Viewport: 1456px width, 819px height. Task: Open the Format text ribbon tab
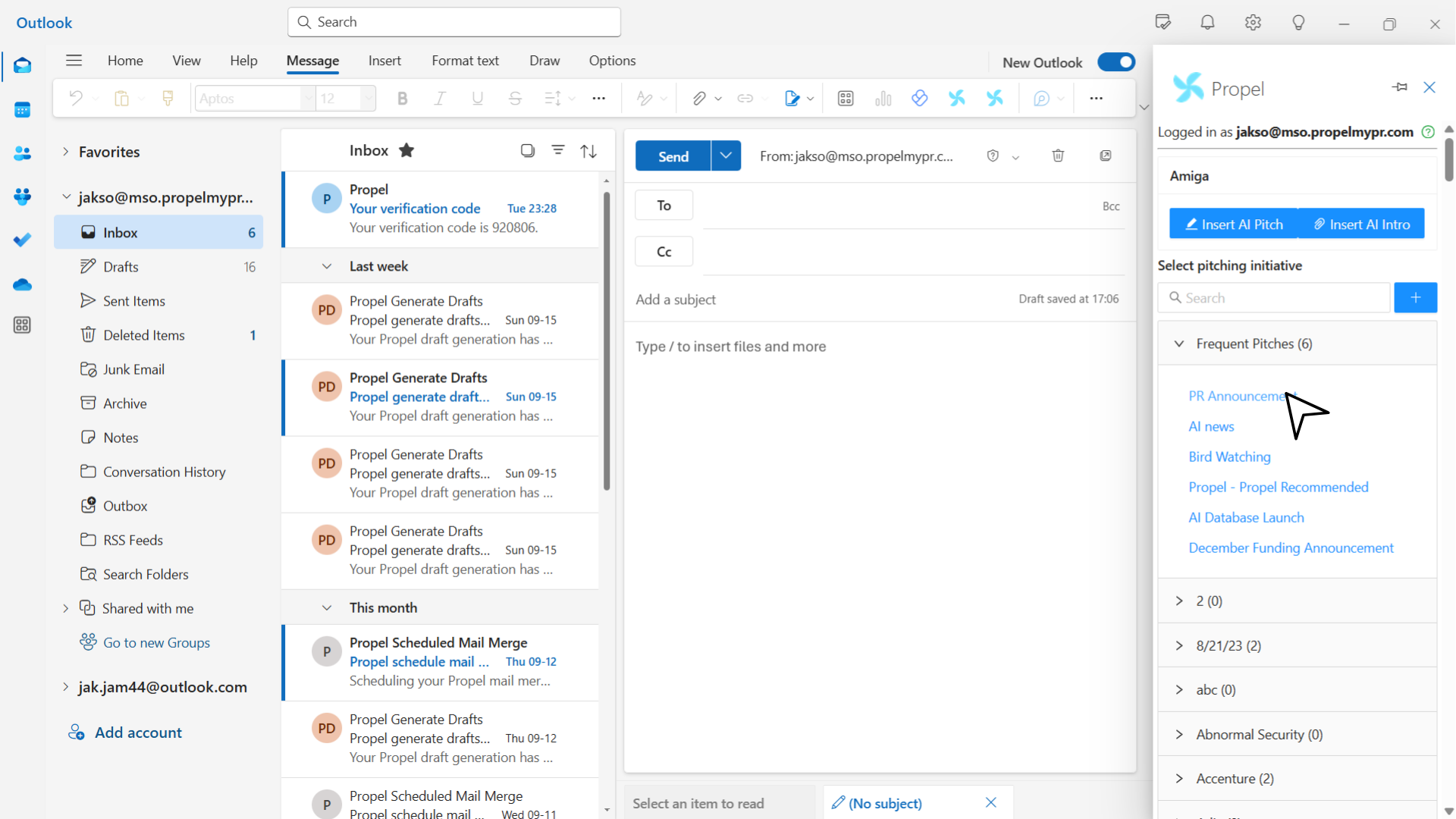pyautogui.click(x=465, y=61)
